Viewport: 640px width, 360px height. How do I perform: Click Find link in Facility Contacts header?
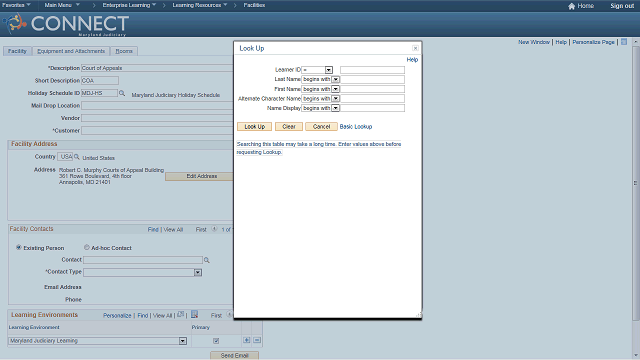153,230
